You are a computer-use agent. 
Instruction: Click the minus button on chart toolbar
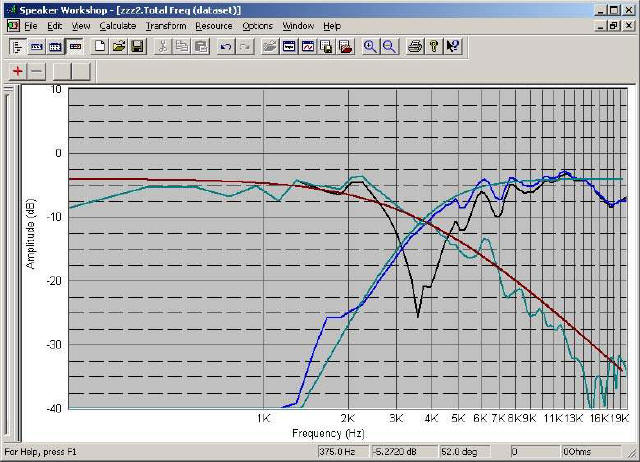pyautogui.click(x=36, y=71)
